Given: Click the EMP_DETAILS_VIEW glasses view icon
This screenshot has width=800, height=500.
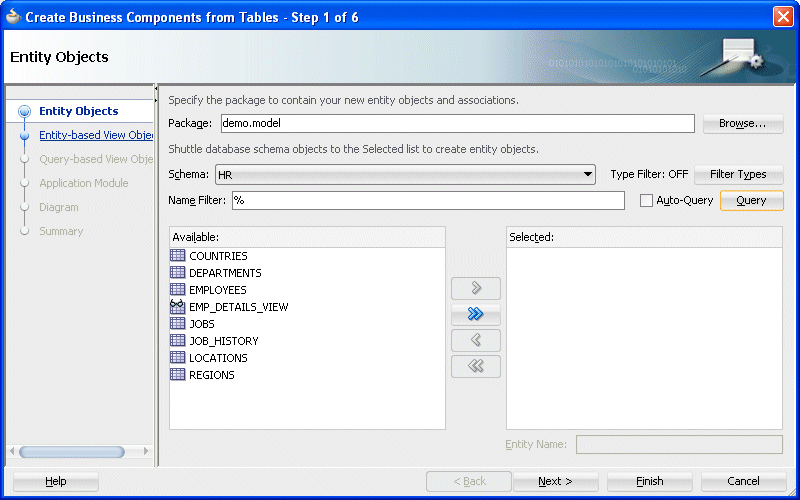Looking at the screenshot, I should coord(178,306).
